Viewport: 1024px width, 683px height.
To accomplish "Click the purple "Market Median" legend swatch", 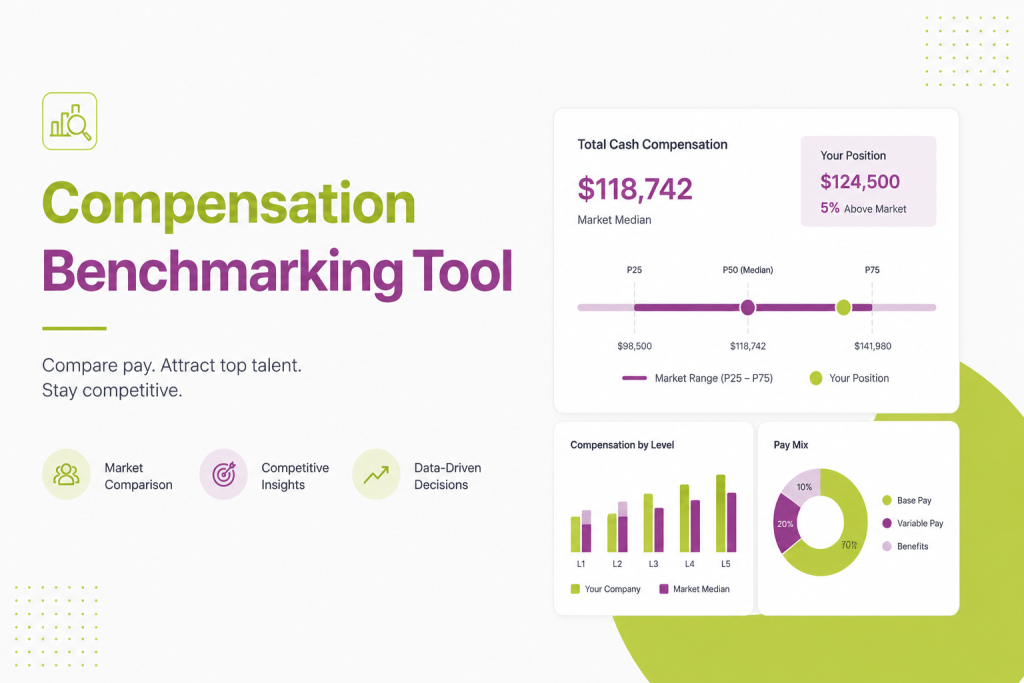I will pos(664,589).
